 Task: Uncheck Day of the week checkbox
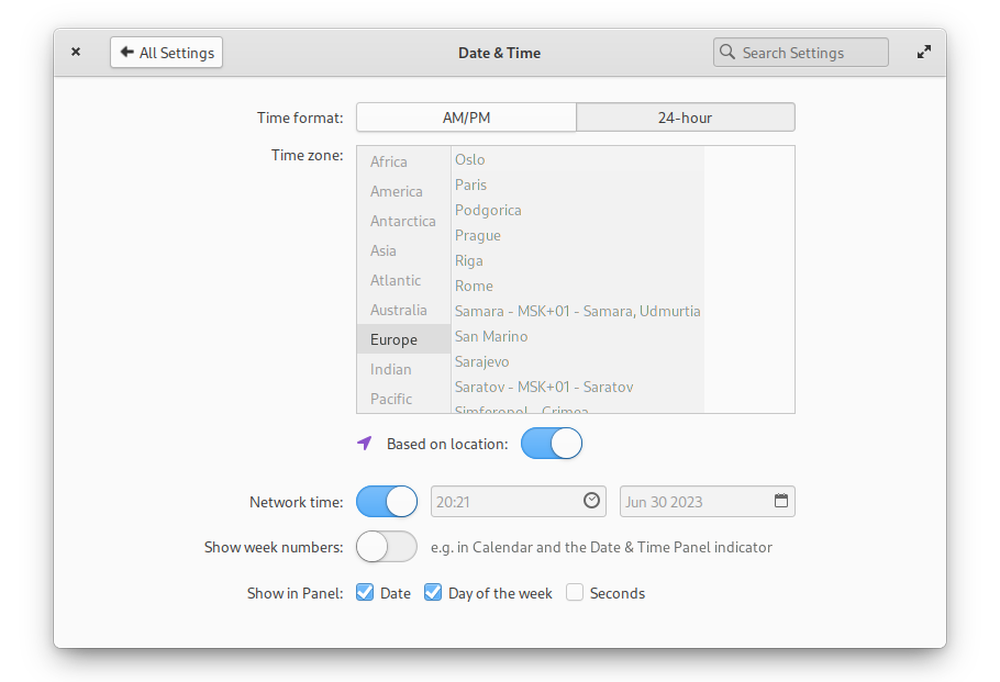pyautogui.click(x=433, y=593)
